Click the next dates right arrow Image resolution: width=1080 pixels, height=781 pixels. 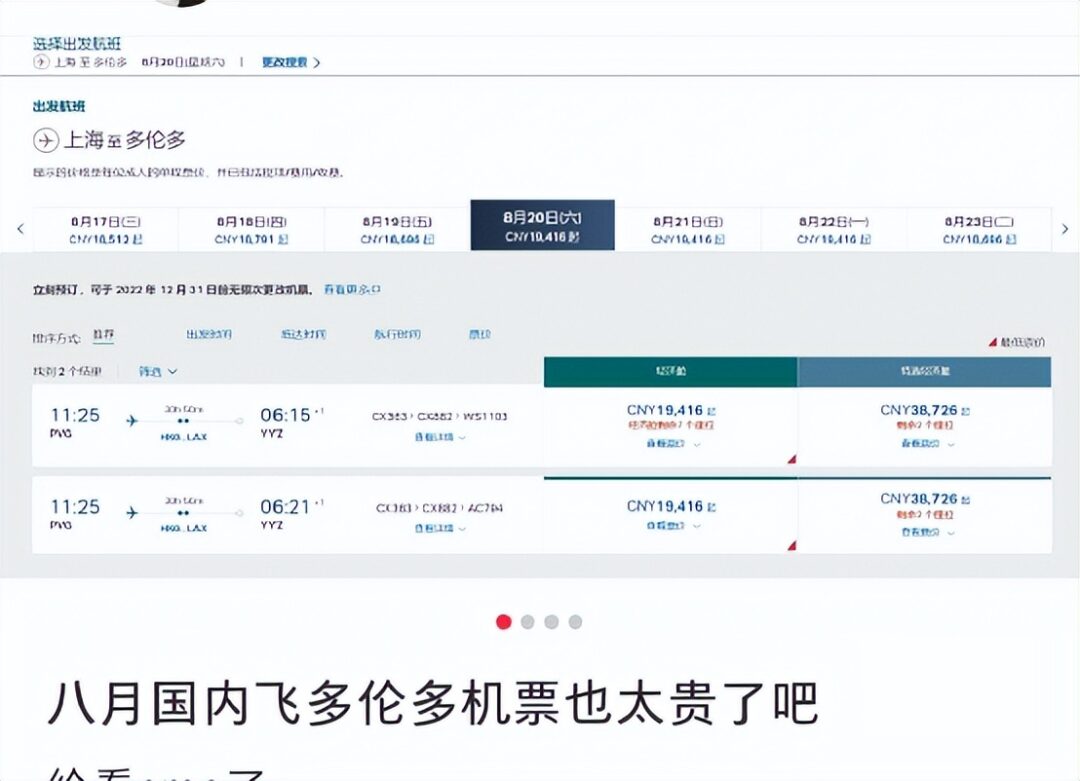1065,229
